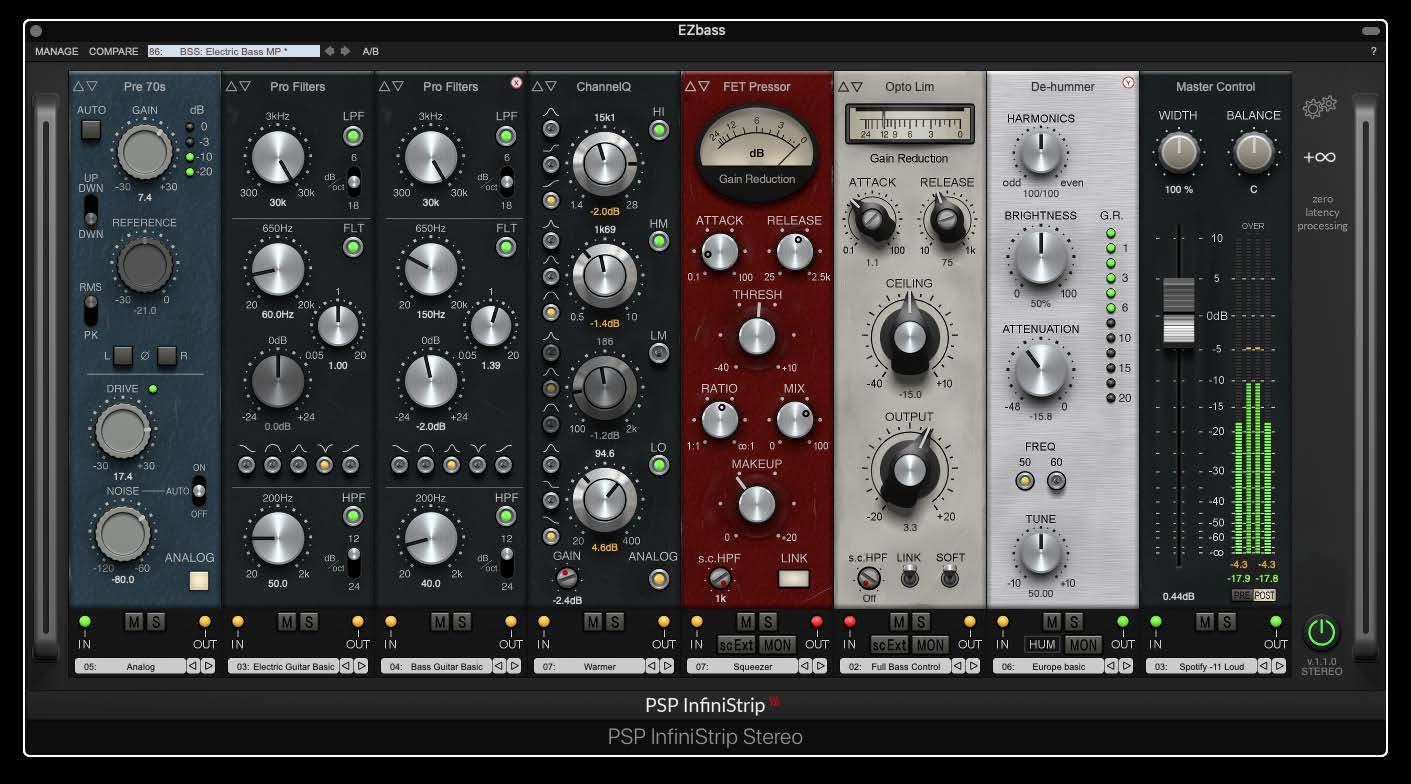The width and height of the screenshot is (1411, 784).
Task: Click the L phase invert button
Action: coord(123,355)
